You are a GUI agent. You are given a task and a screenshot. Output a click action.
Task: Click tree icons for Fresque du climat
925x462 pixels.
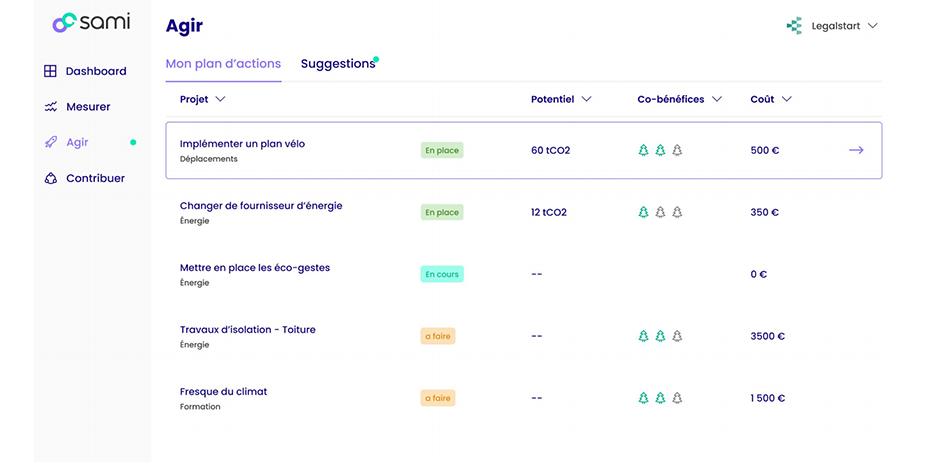point(660,398)
